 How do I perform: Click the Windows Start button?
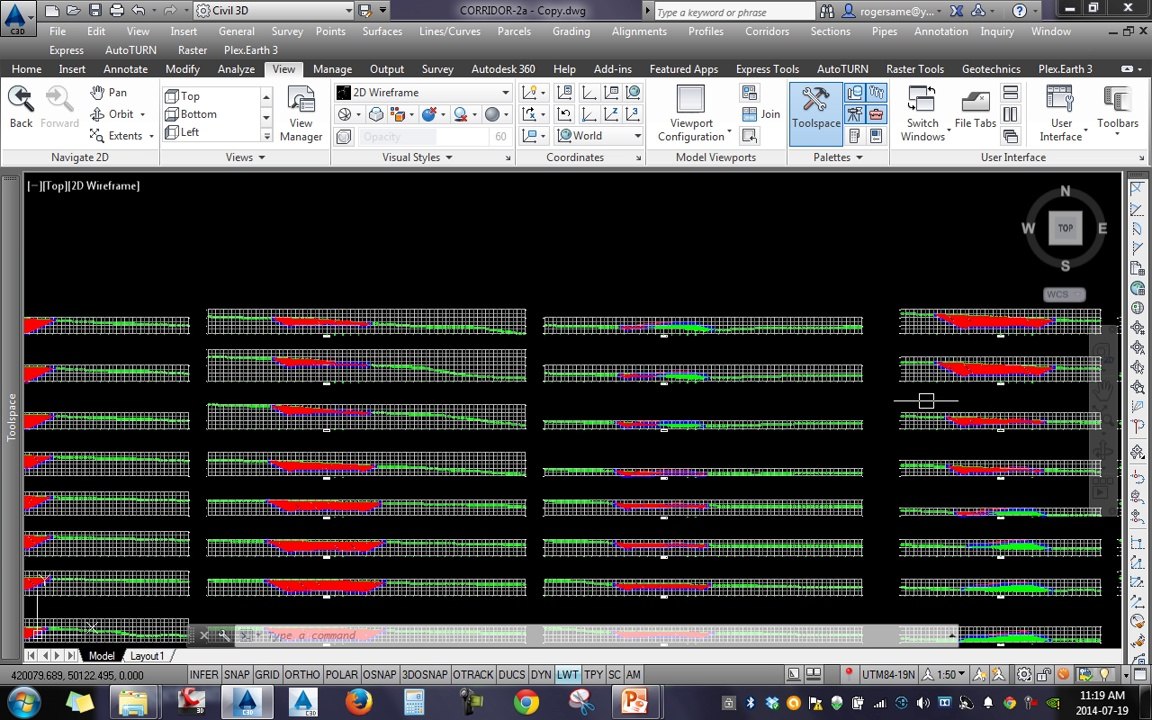tap(24, 702)
